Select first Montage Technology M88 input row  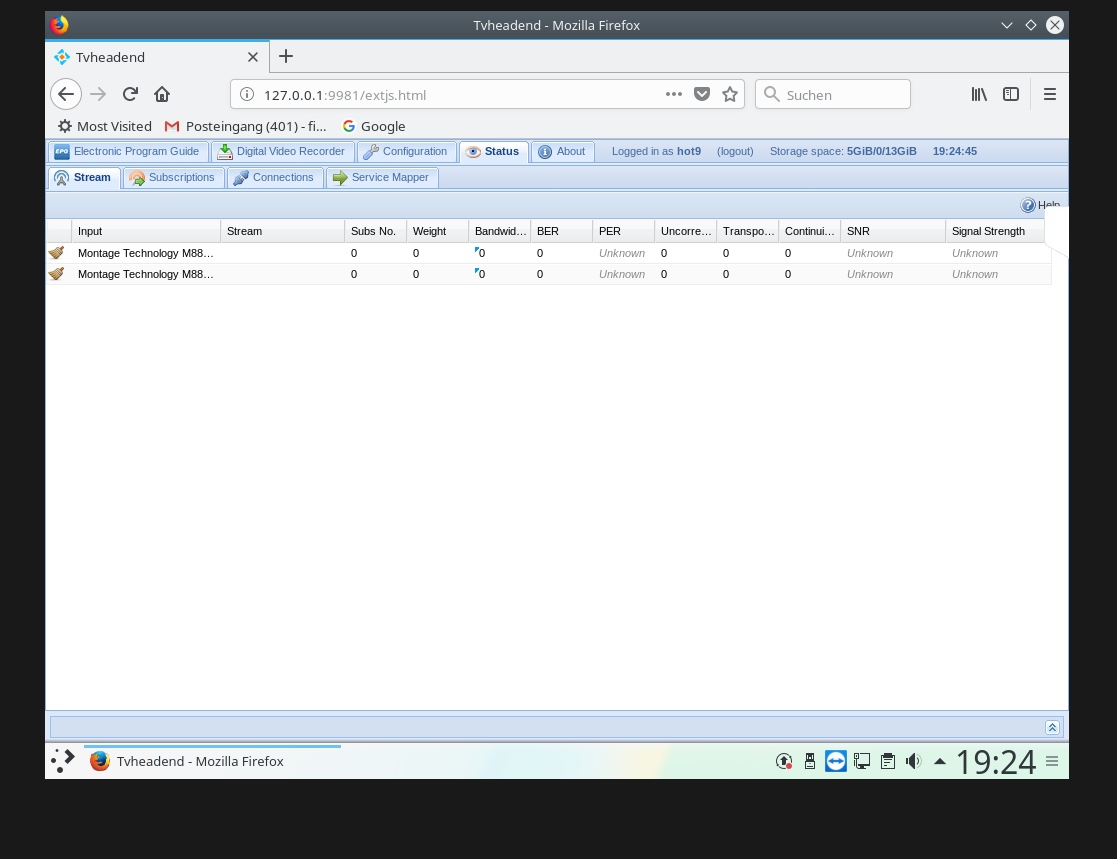pyautogui.click(x=549, y=253)
